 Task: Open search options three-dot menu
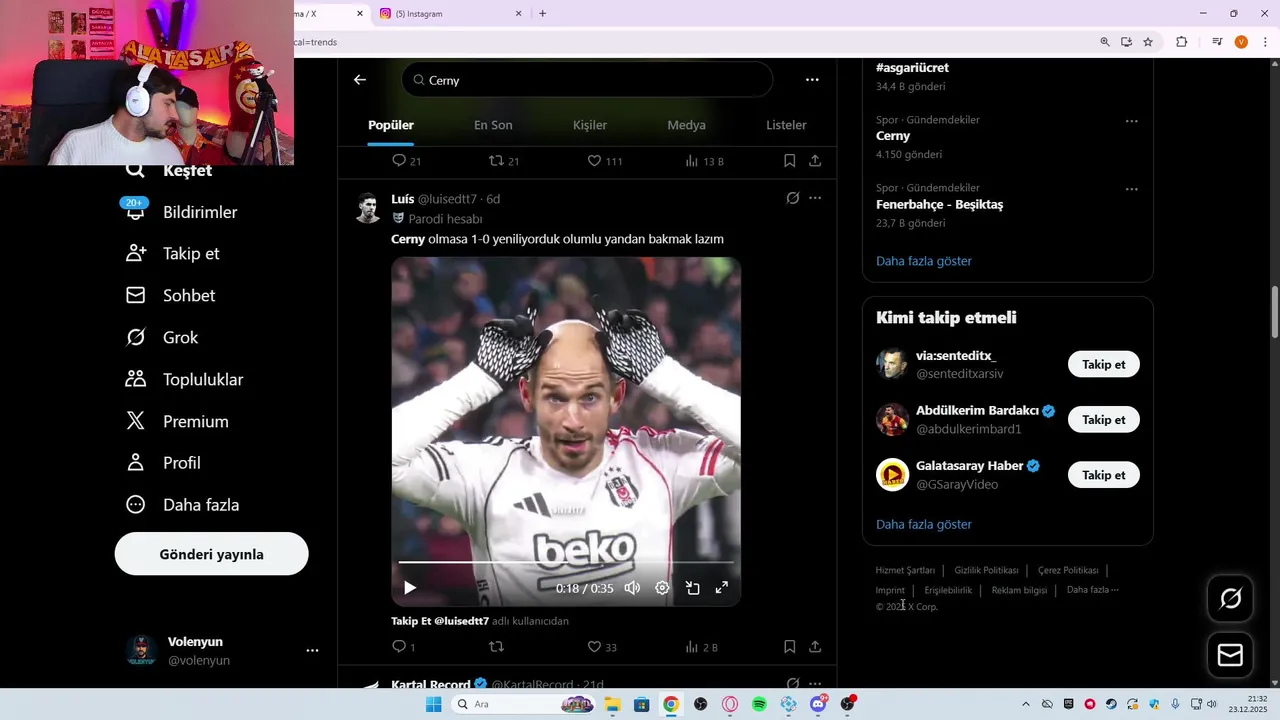[812, 80]
